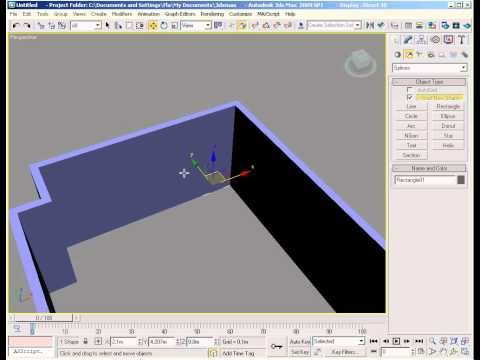Click the Donut shape button
This screenshot has width=480, height=360.
[x=448, y=126]
